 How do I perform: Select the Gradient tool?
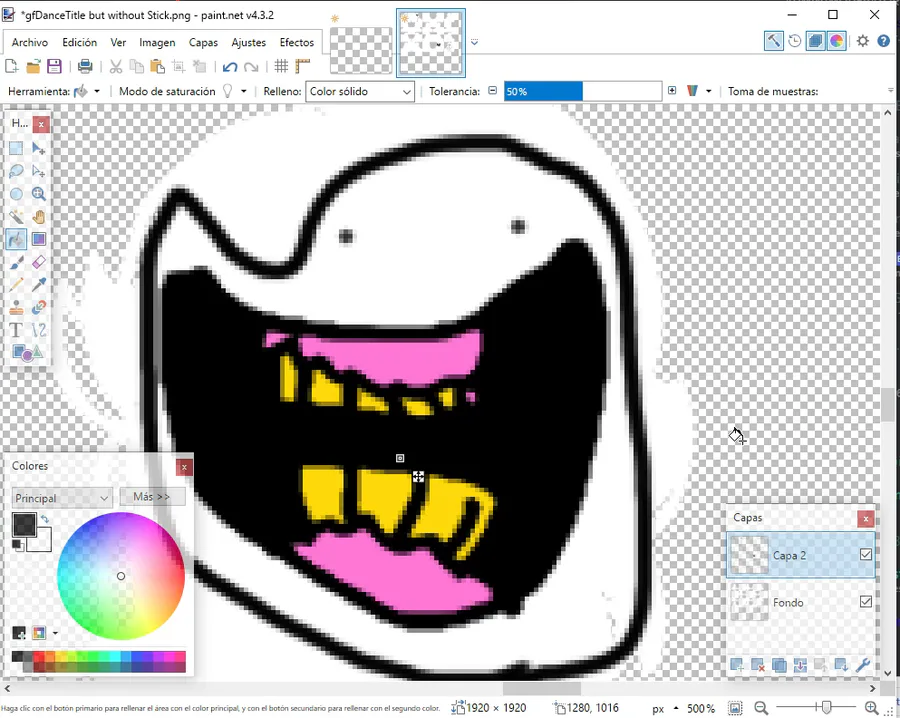tap(38, 239)
